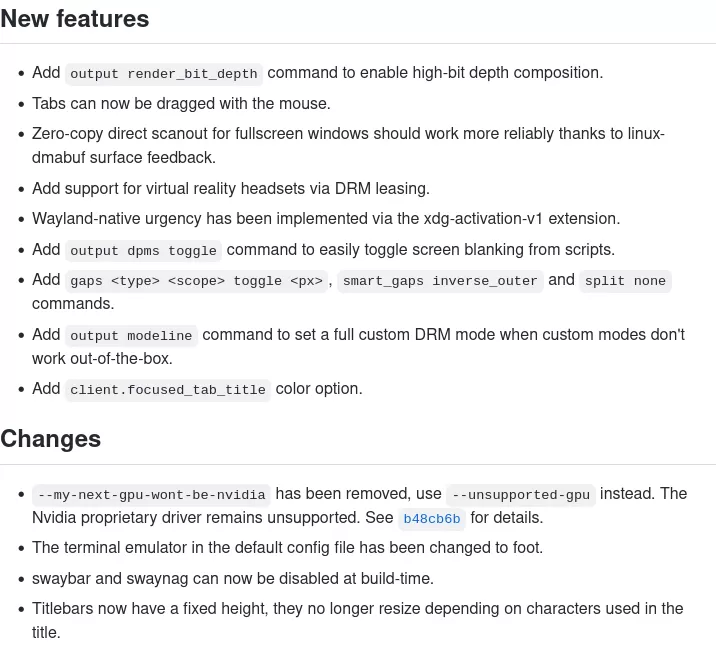716x655 pixels.
Task: Click the tabs dragged with mouse item
Action: [x=181, y=104]
